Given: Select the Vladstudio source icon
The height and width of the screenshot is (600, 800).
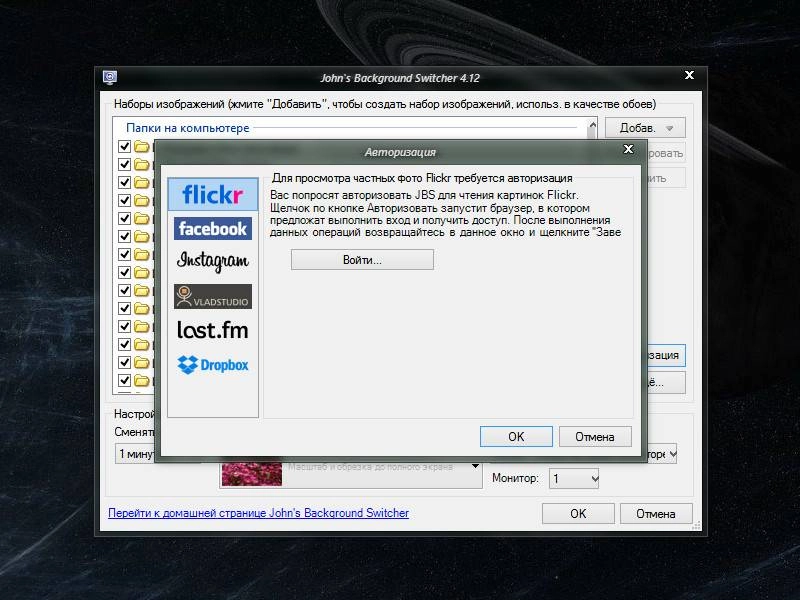Looking at the screenshot, I should [x=211, y=296].
